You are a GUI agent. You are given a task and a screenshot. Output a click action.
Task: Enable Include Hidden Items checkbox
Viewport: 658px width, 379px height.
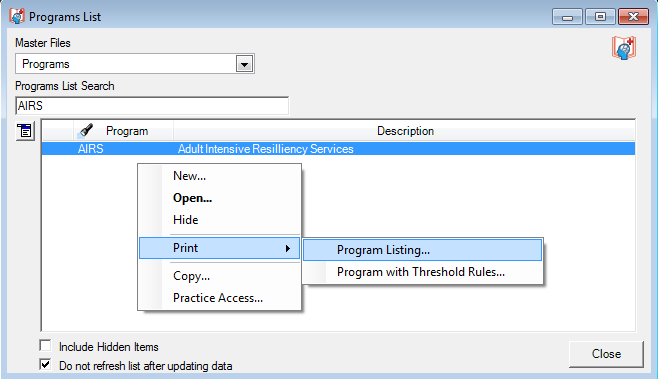tap(45, 345)
